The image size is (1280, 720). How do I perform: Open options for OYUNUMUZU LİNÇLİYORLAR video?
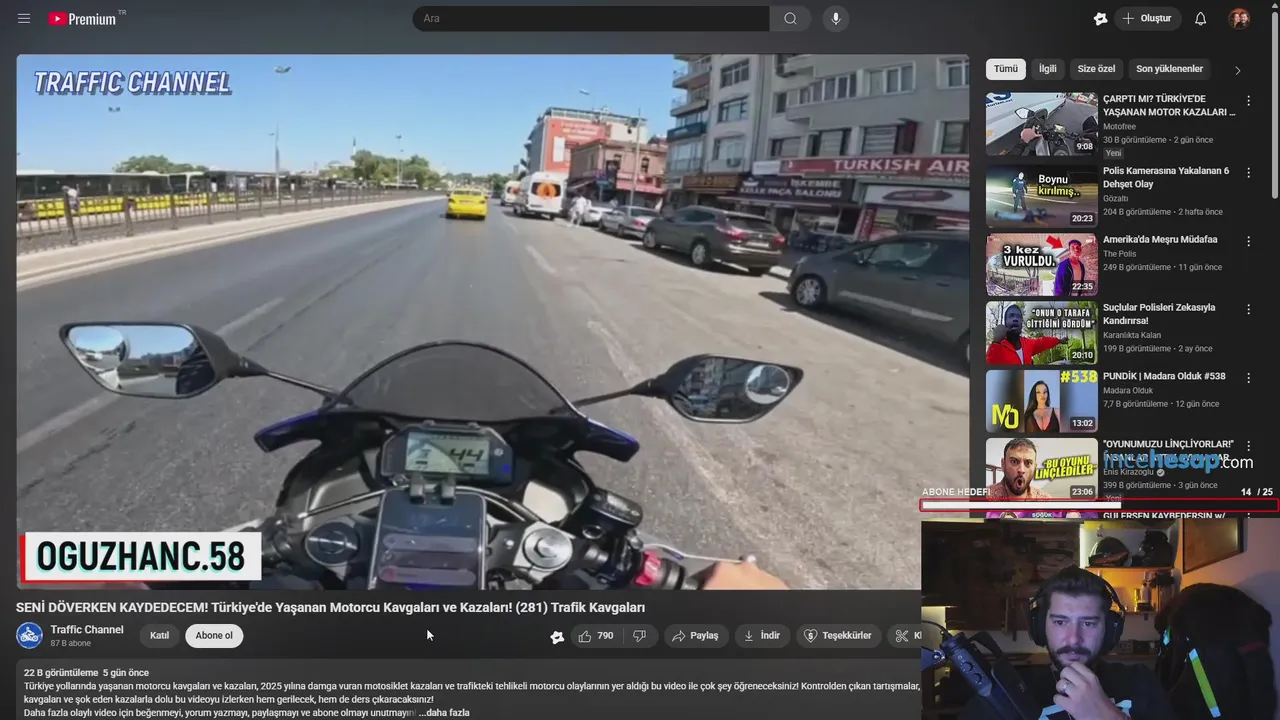tap(1248, 446)
